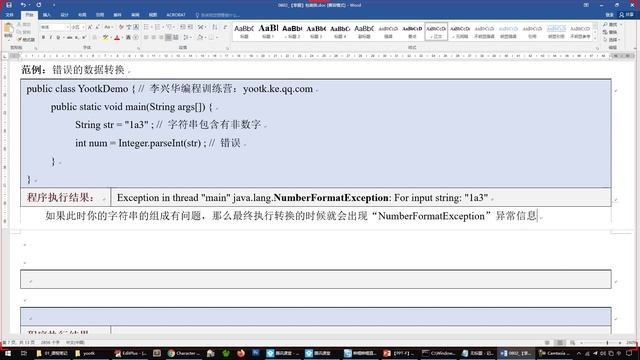The height and width of the screenshot is (360, 640).
Task: Decrease font size with the shrink font icon
Action: tap(97, 27)
